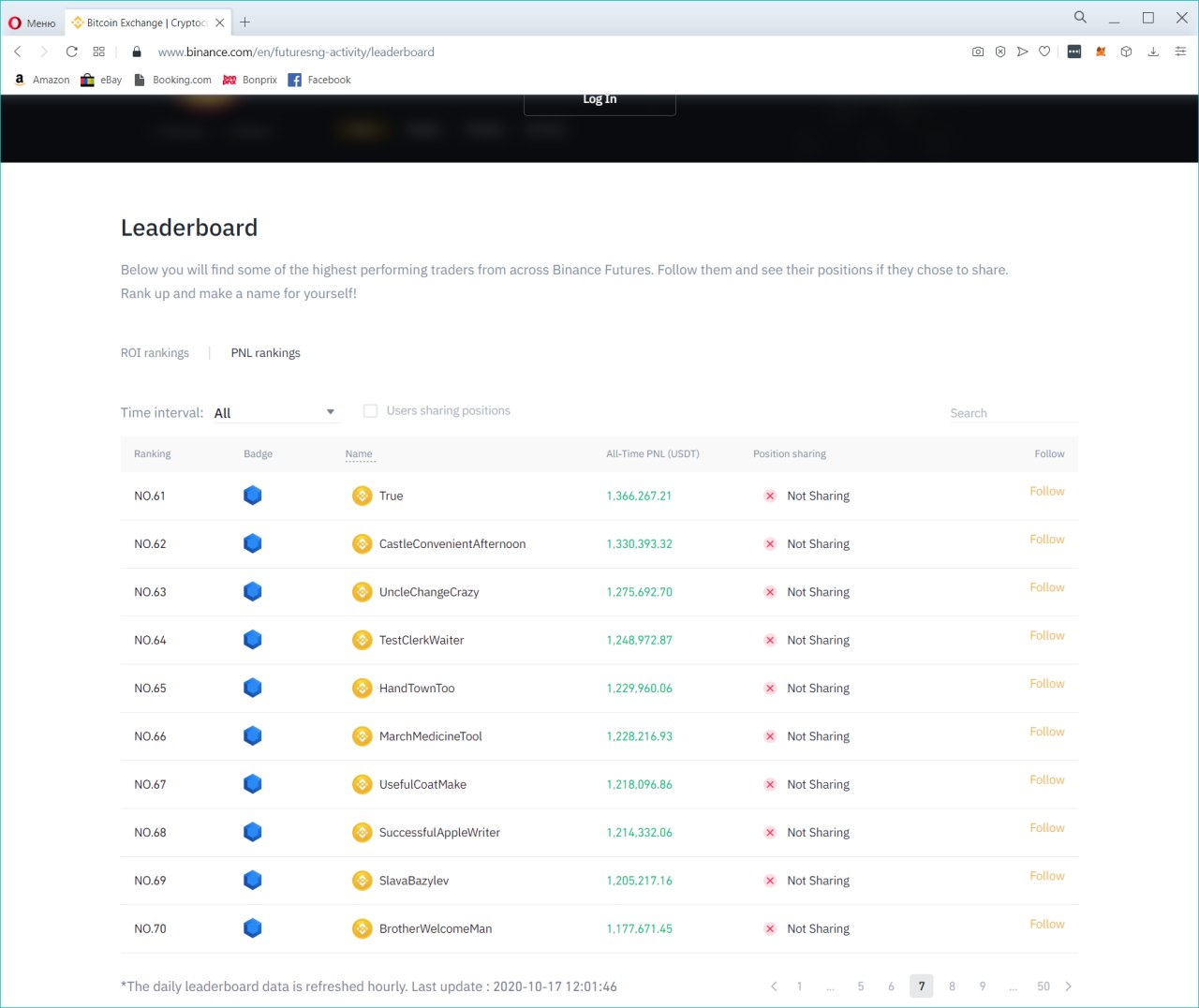
Task: Open the MetaMask fox extension
Action: [1101, 52]
